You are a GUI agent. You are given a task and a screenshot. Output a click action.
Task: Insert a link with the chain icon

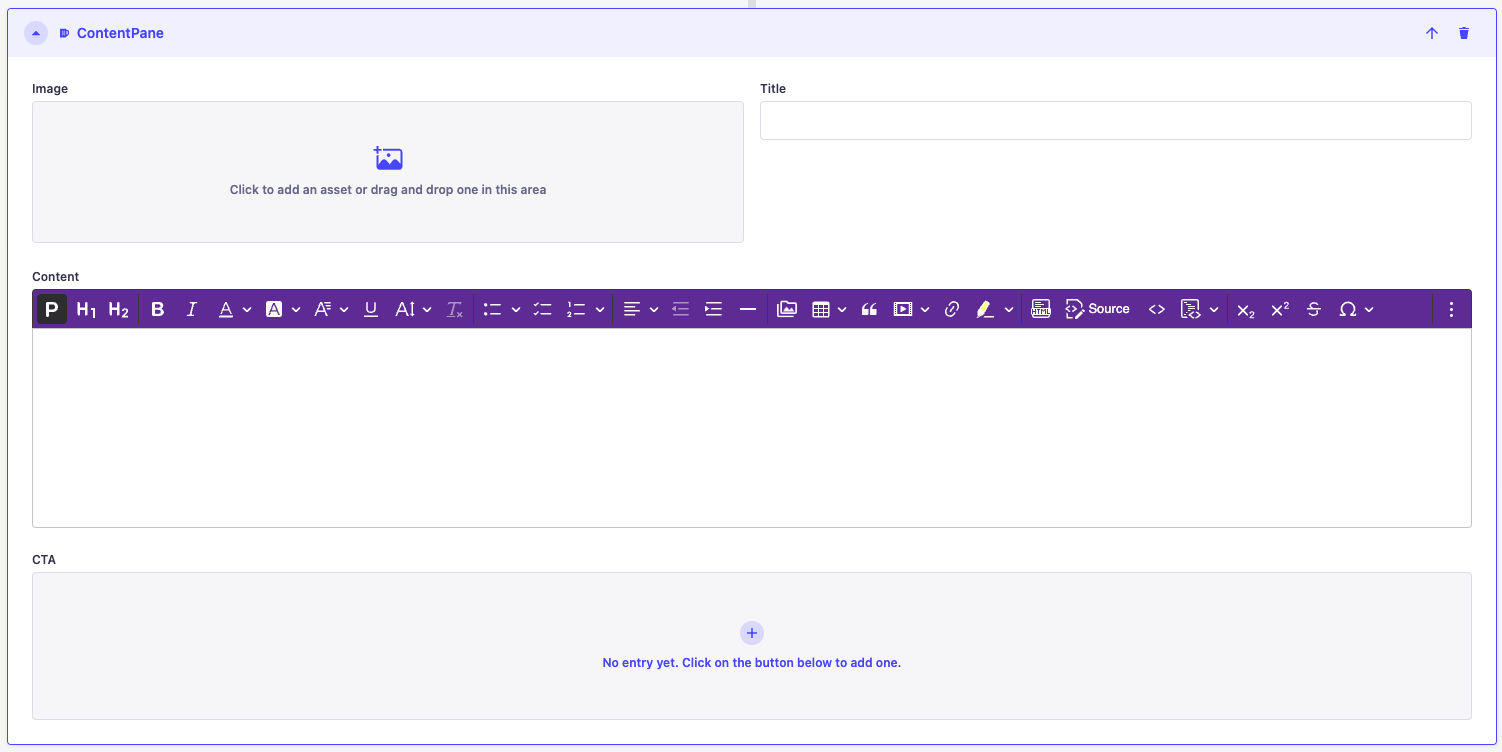(x=952, y=310)
